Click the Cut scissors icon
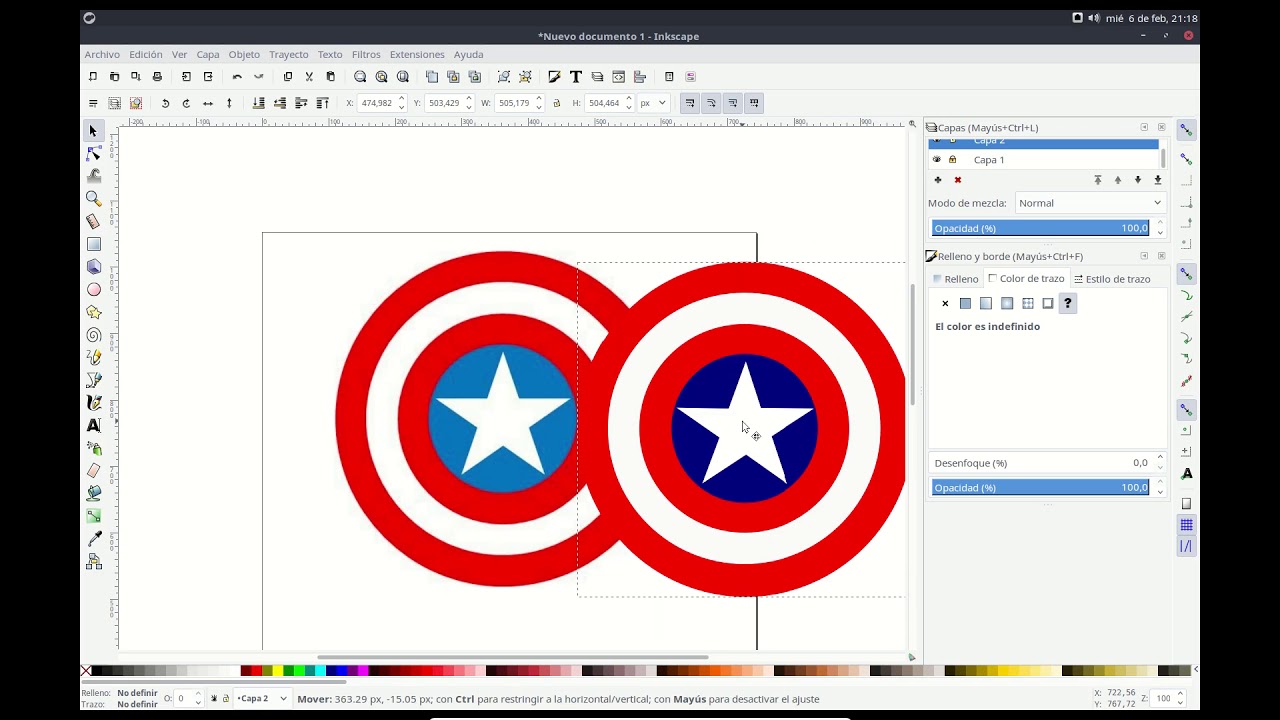Image resolution: width=1280 pixels, height=720 pixels. click(309, 77)
